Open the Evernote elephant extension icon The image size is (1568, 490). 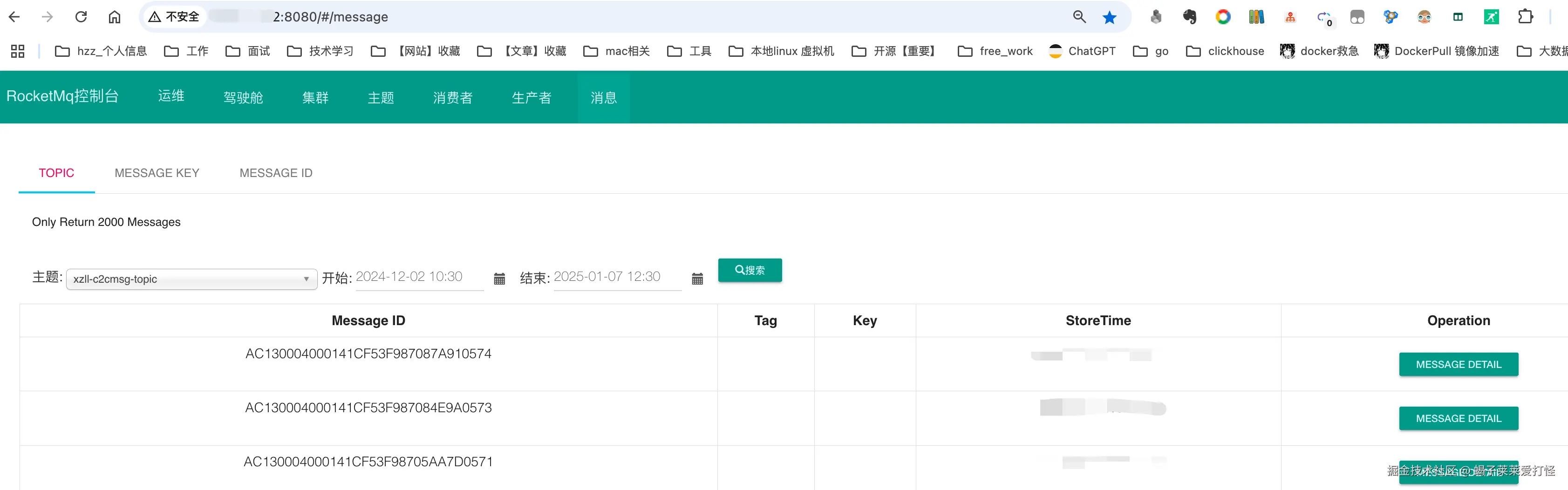click(1189, 16)
